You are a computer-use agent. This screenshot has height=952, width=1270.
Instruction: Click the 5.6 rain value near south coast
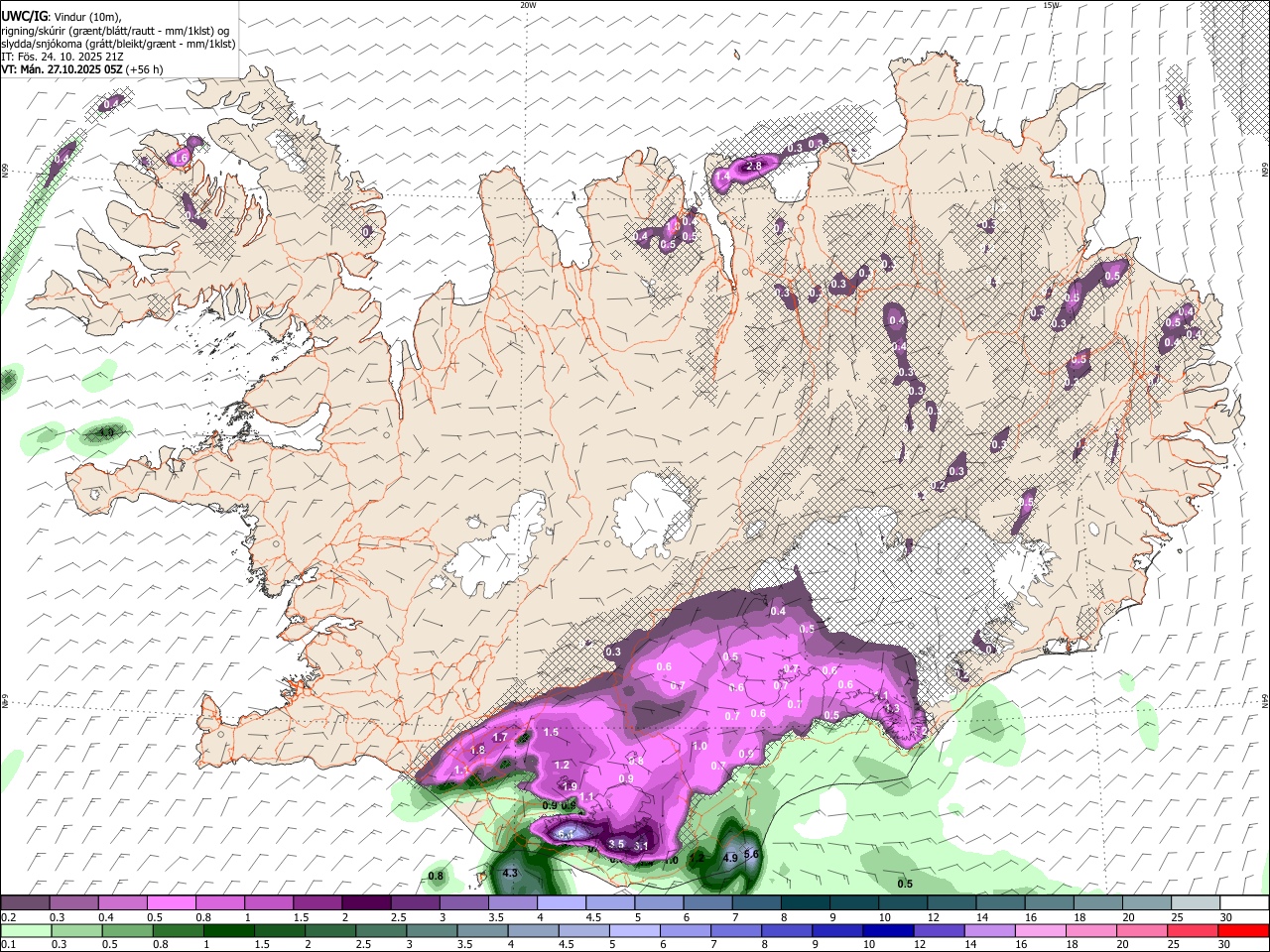pos(751,854)
